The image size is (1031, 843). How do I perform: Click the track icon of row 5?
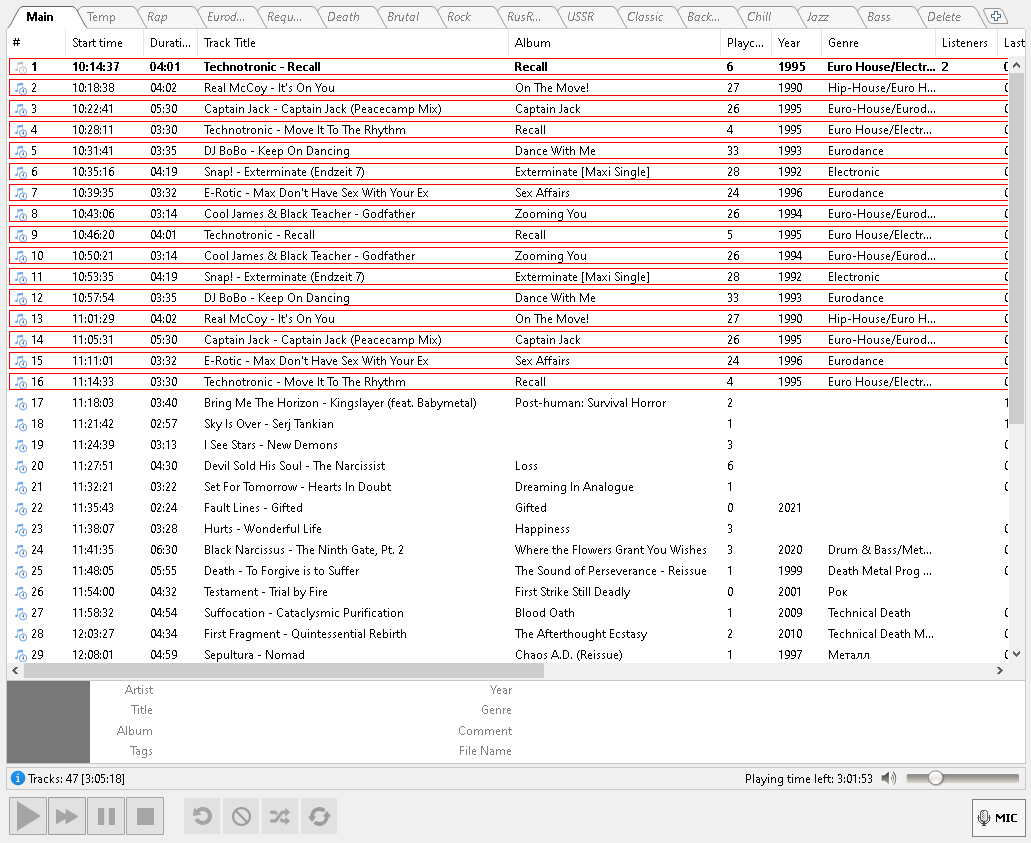[x=21, y=151]
